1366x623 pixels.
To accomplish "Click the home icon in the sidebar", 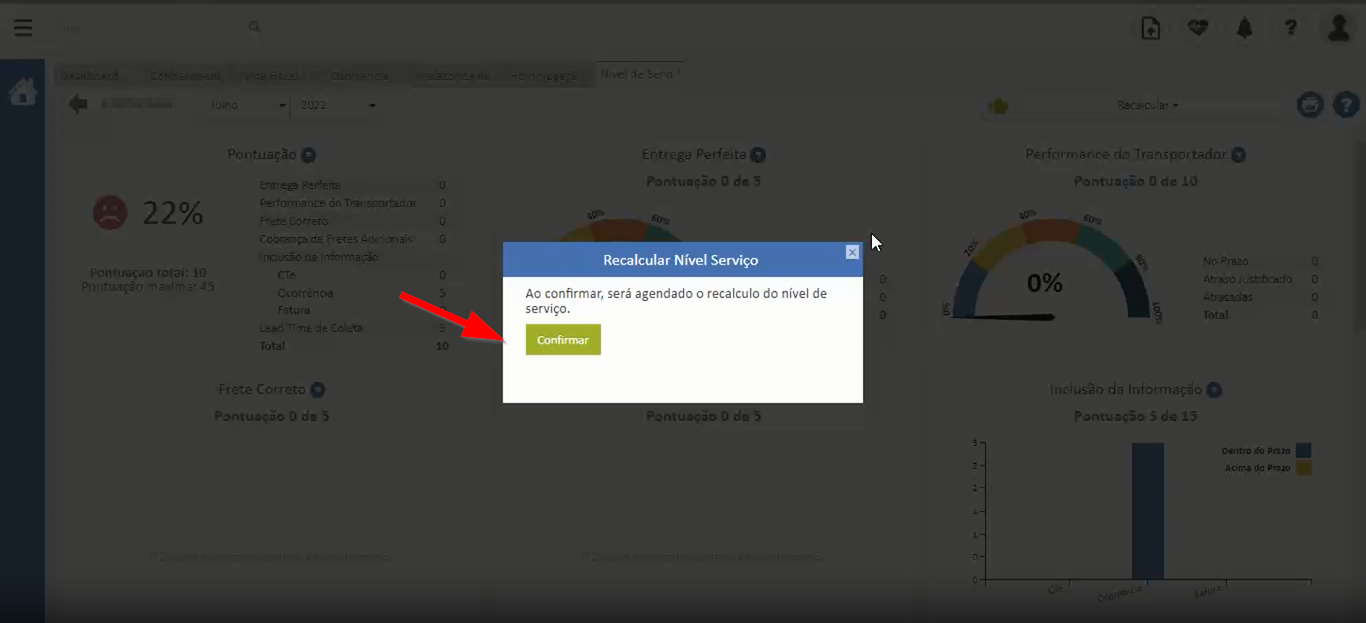I will pos(22,90).
